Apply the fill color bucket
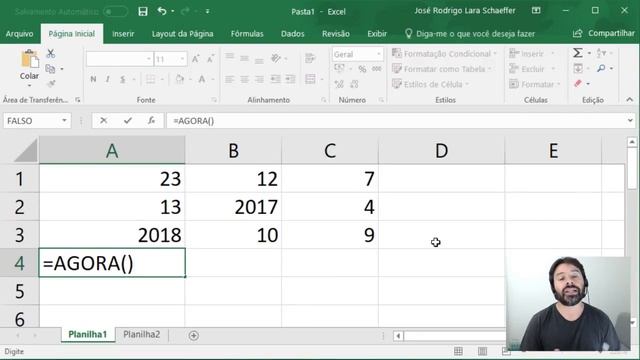 tap(179, 79)
